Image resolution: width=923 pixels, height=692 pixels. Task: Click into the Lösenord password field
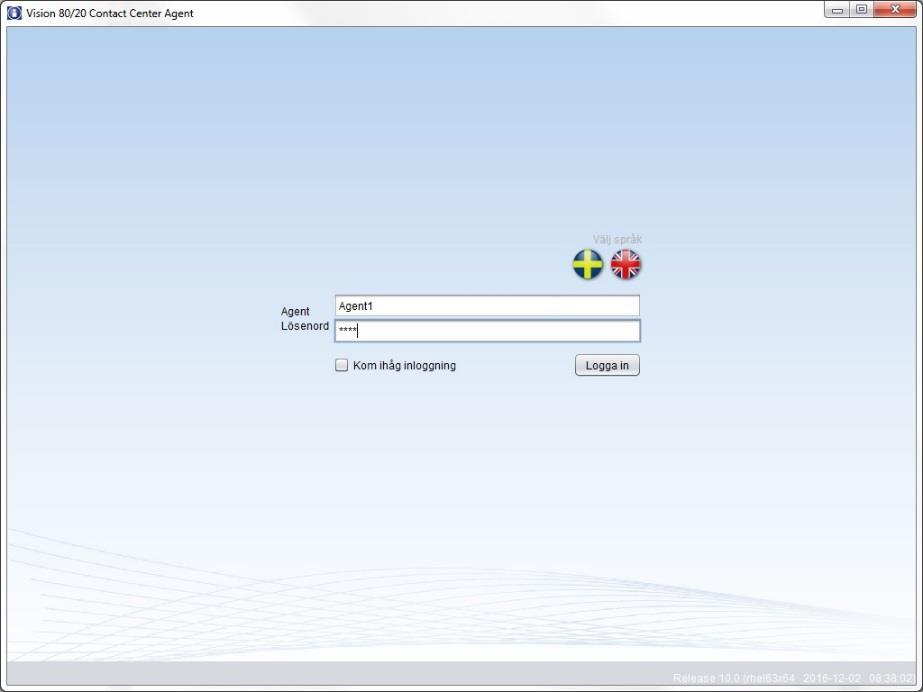click(x=487, y=331)
